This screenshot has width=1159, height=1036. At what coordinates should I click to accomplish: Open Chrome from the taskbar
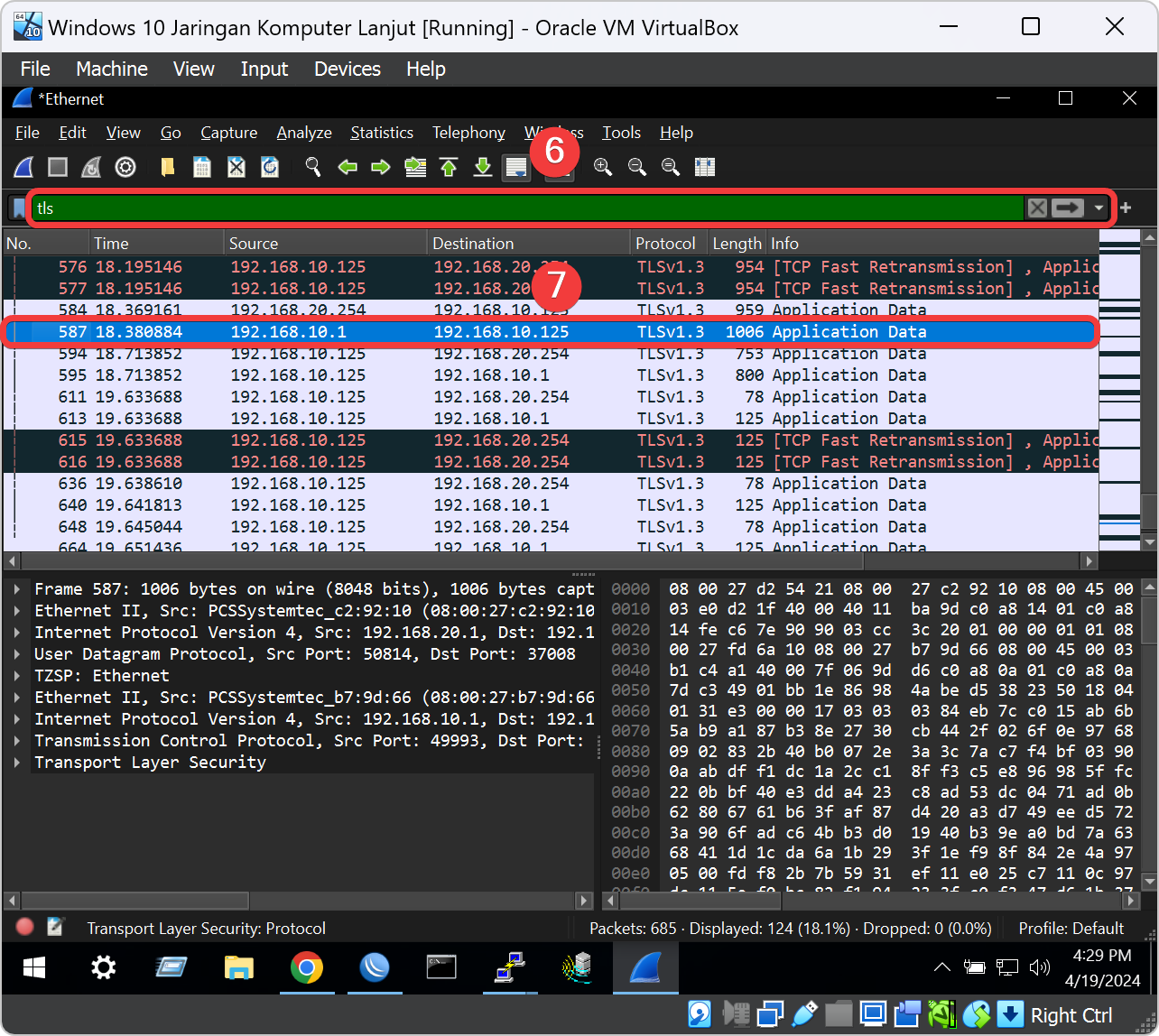(x=307, y=968)
